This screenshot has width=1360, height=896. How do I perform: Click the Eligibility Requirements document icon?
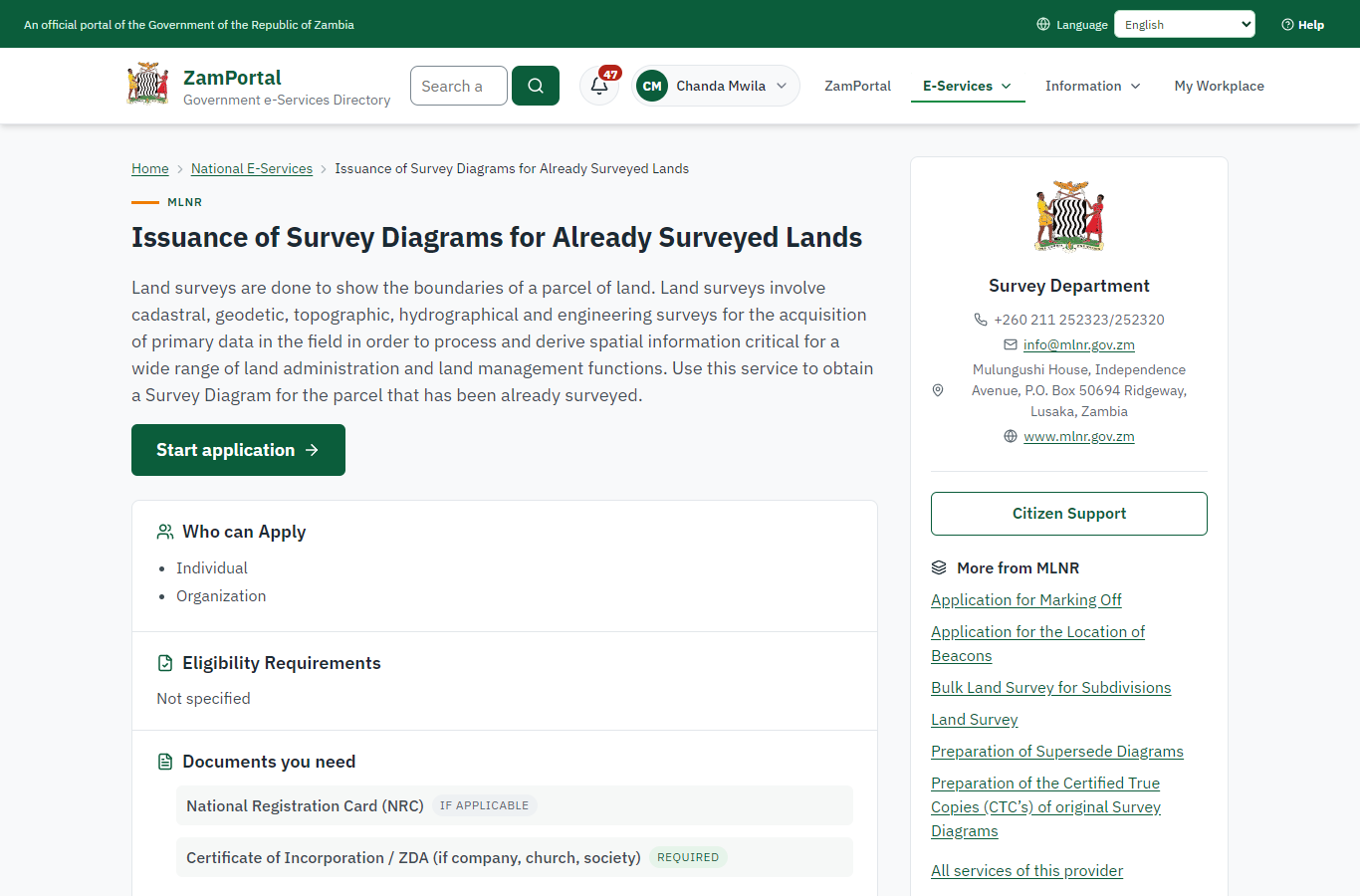coord(165,663)
